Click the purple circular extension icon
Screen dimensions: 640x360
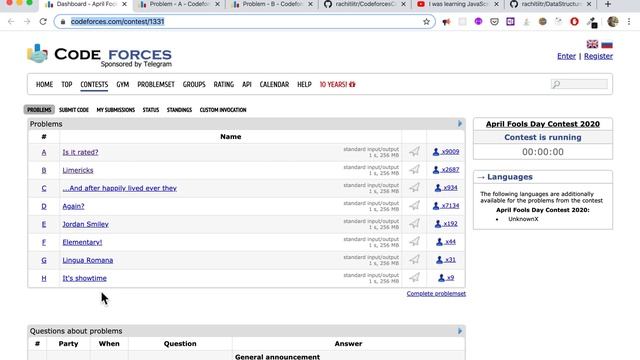(478, 22)
